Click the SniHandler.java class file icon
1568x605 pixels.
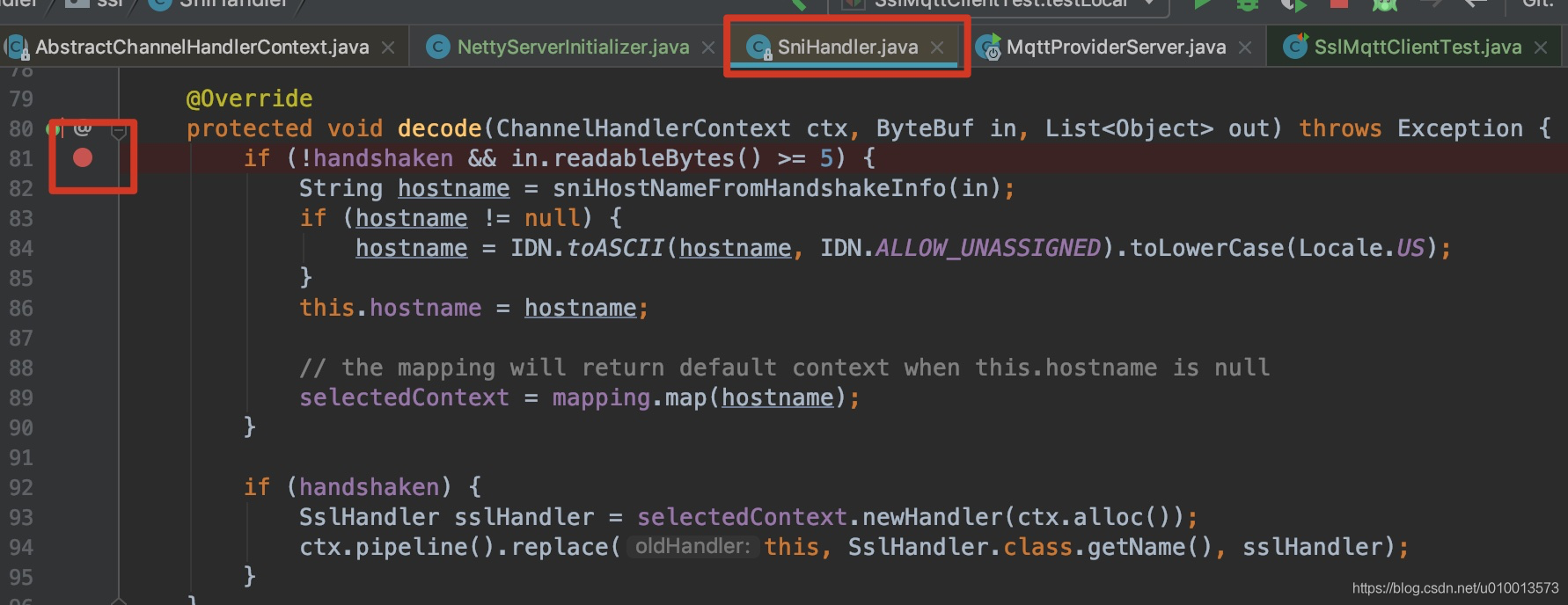tap(758, 47)
